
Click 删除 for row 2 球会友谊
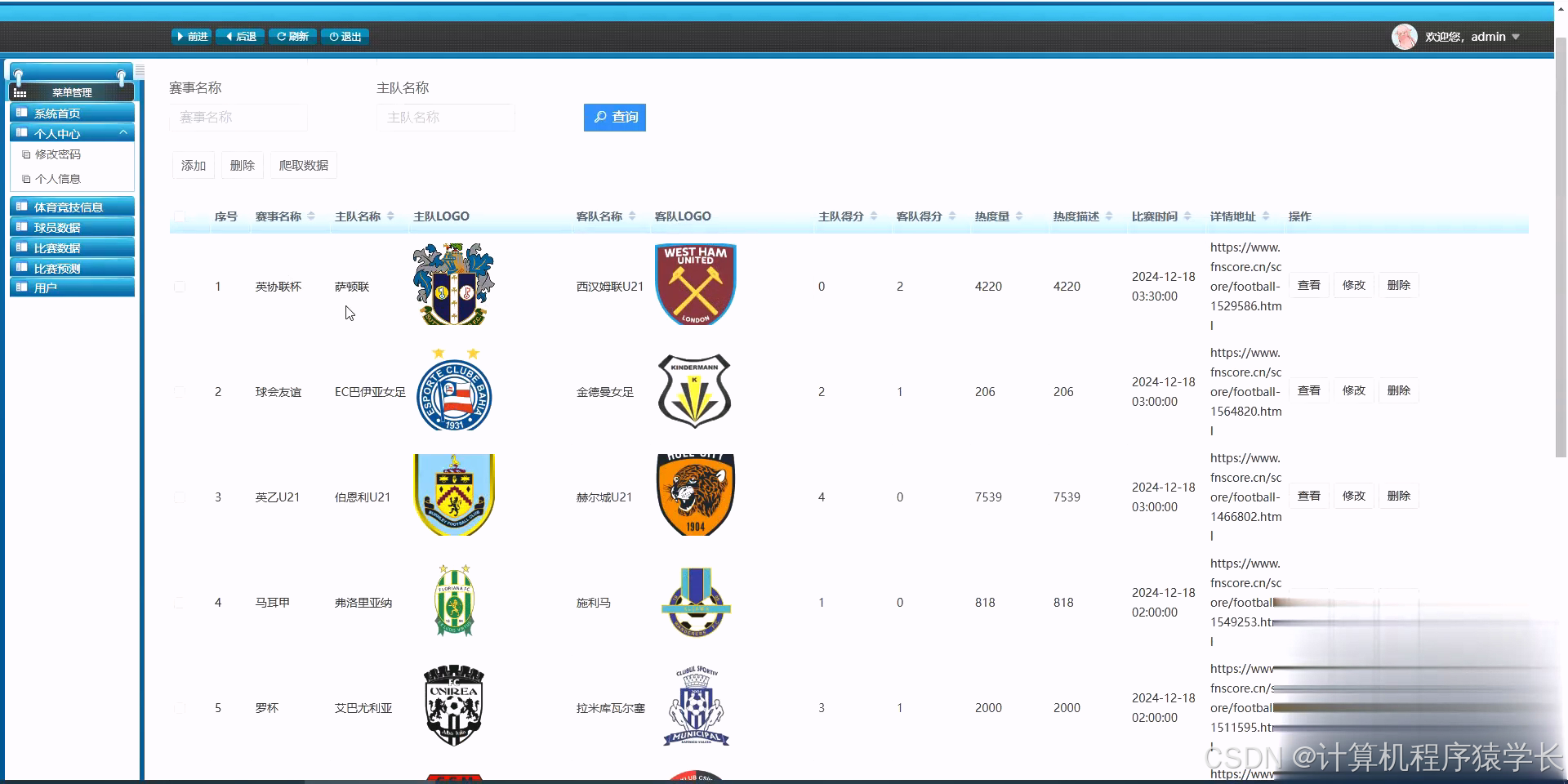1399,390
